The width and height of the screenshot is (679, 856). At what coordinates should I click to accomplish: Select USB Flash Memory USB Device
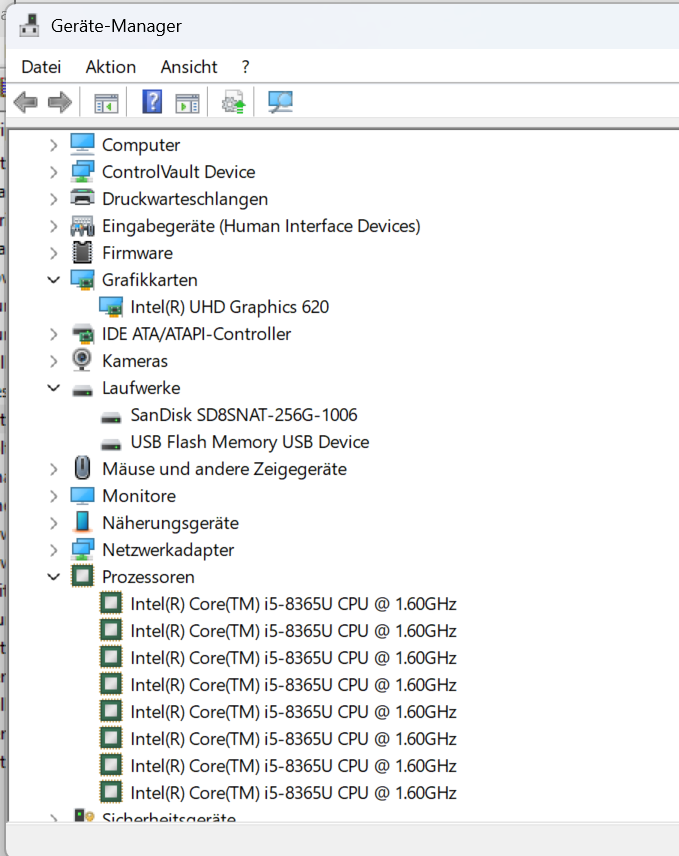[250, 442]
